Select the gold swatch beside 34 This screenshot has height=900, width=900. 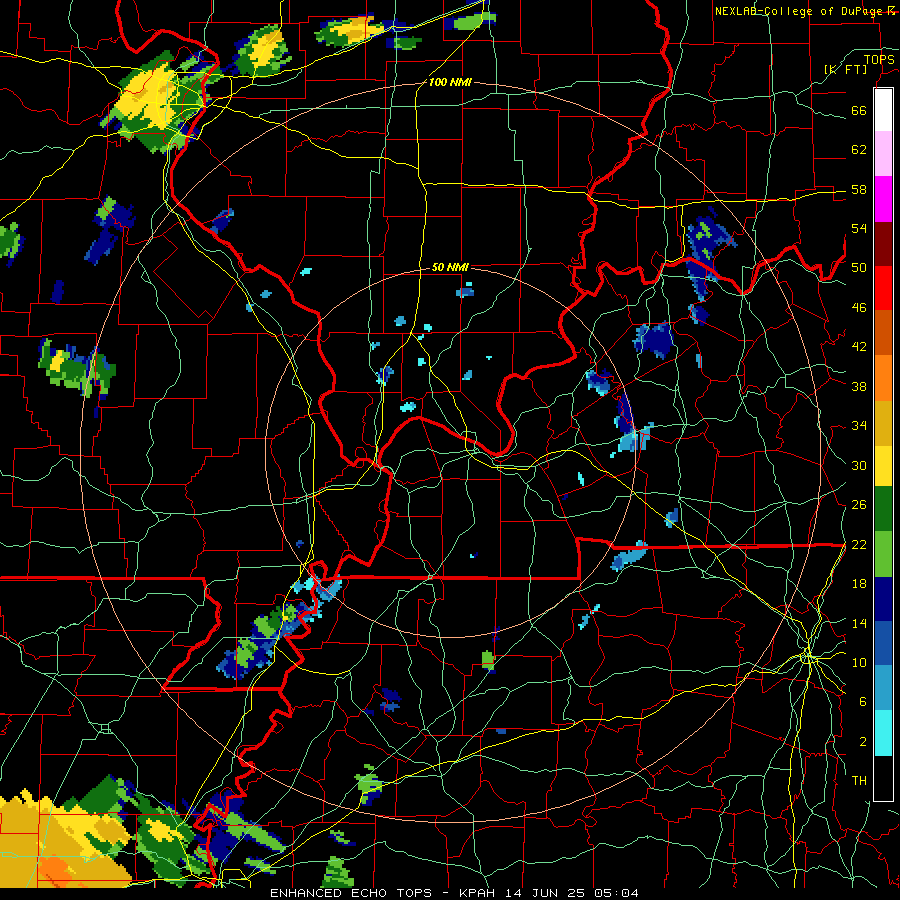pos(883,424)
